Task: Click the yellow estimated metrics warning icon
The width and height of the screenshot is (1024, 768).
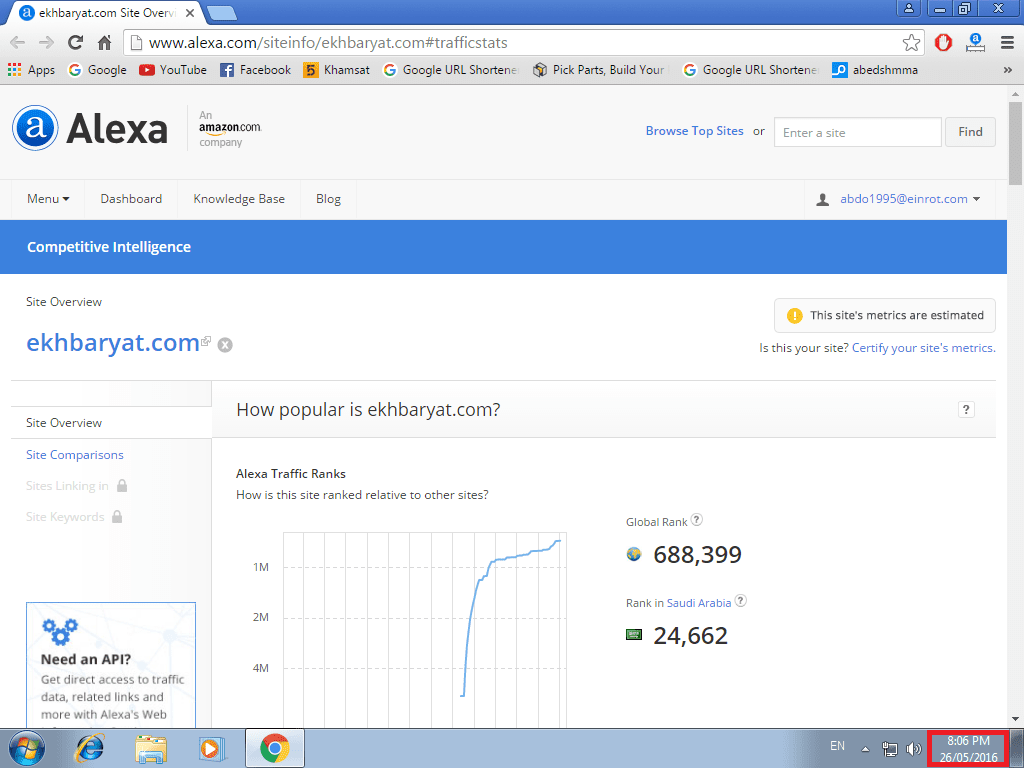Action: click(794, 315)
